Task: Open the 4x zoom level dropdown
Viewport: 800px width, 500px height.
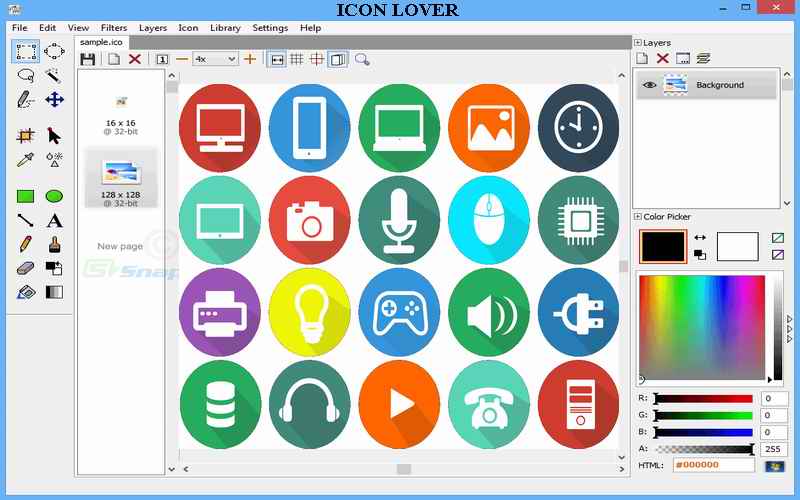Action: pyautogui.click(x=215, y=60)
